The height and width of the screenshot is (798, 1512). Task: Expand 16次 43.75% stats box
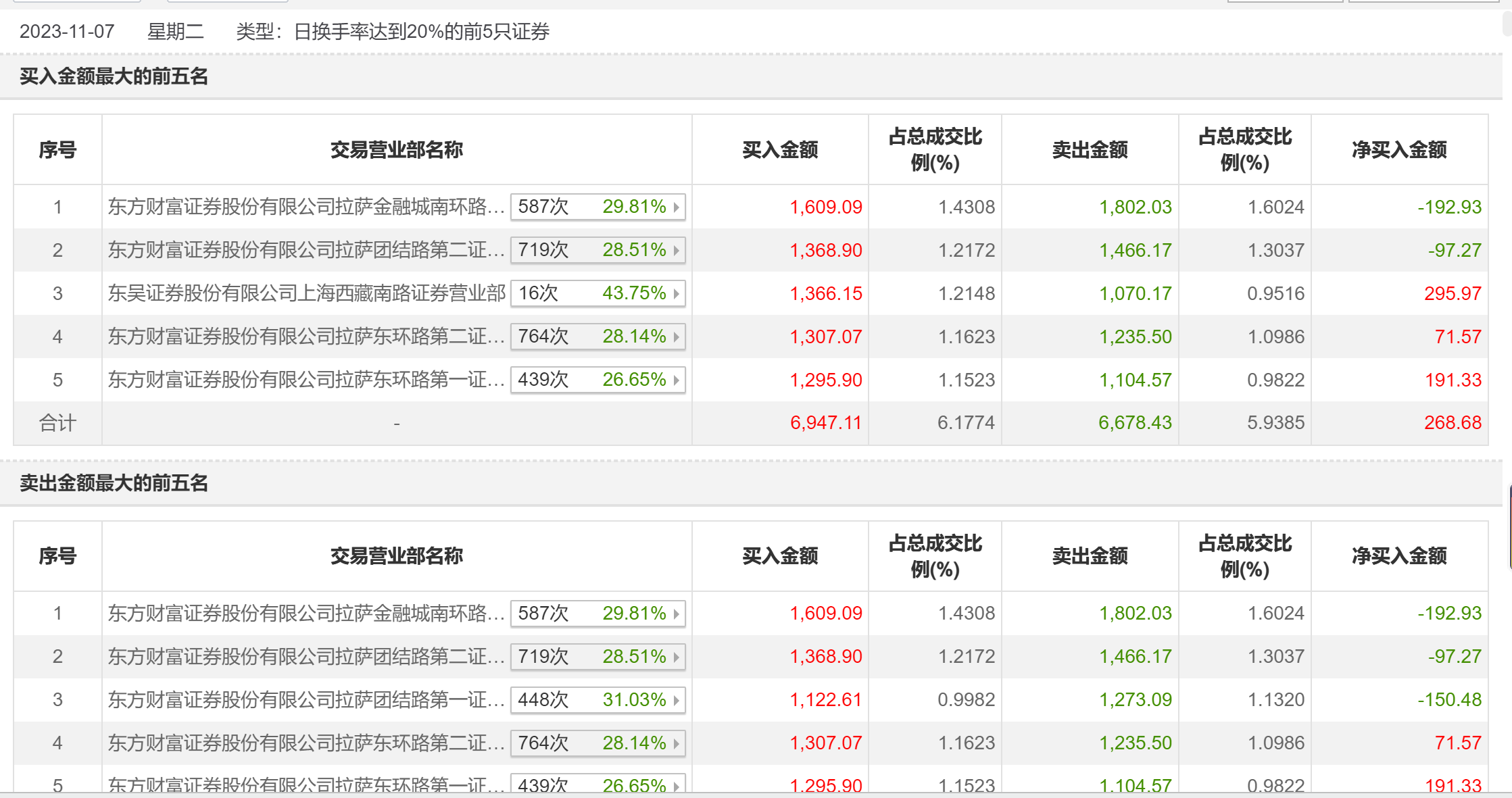[597, 293]
